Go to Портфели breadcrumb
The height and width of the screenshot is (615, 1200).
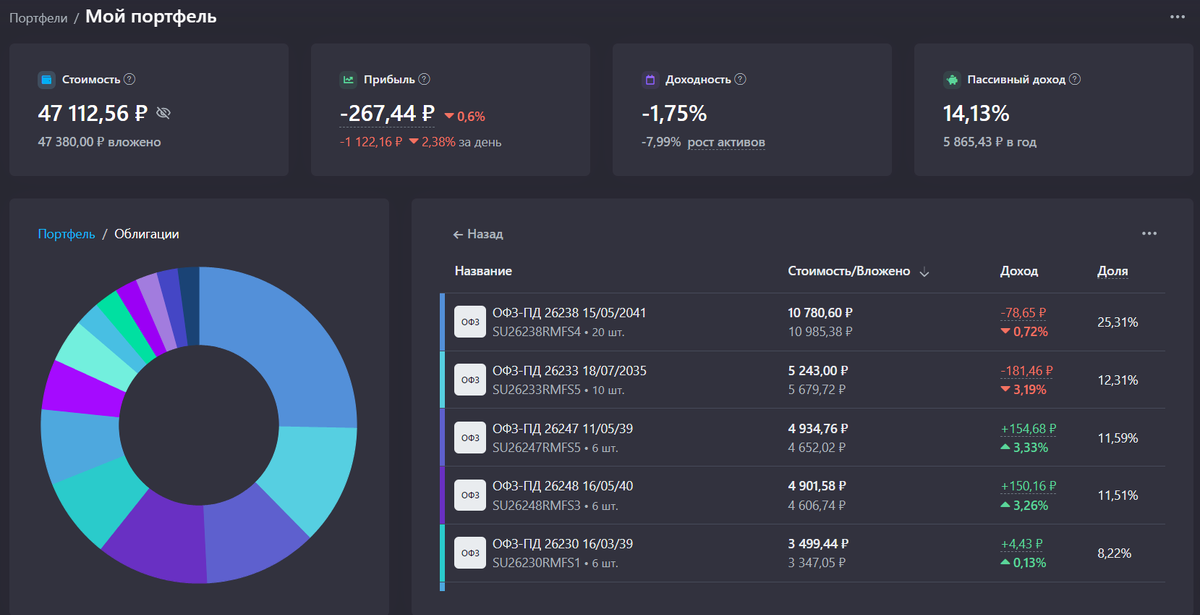tap(38, 18)
